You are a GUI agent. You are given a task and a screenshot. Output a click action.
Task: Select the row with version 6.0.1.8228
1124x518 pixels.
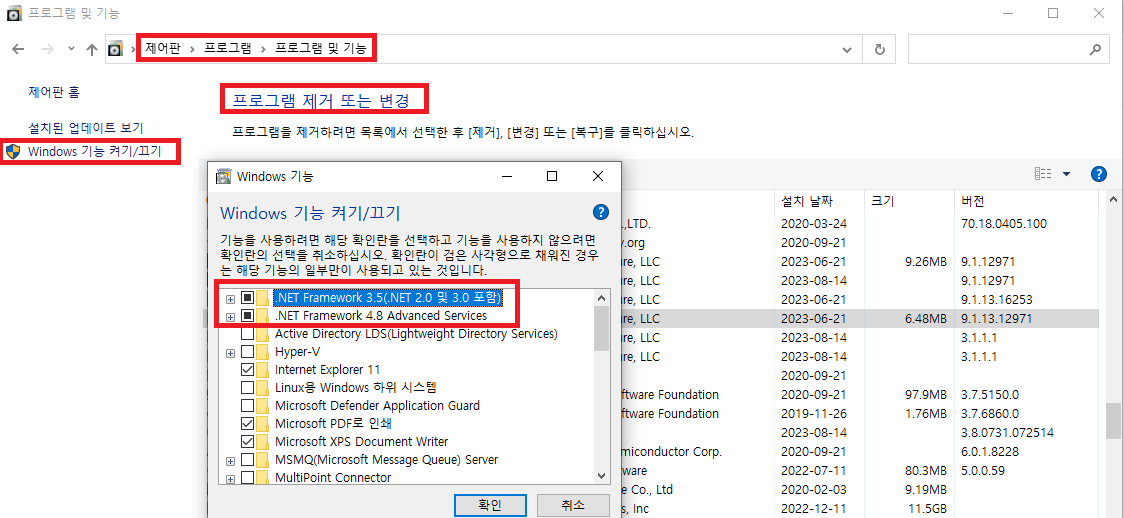tap(859, 451)
